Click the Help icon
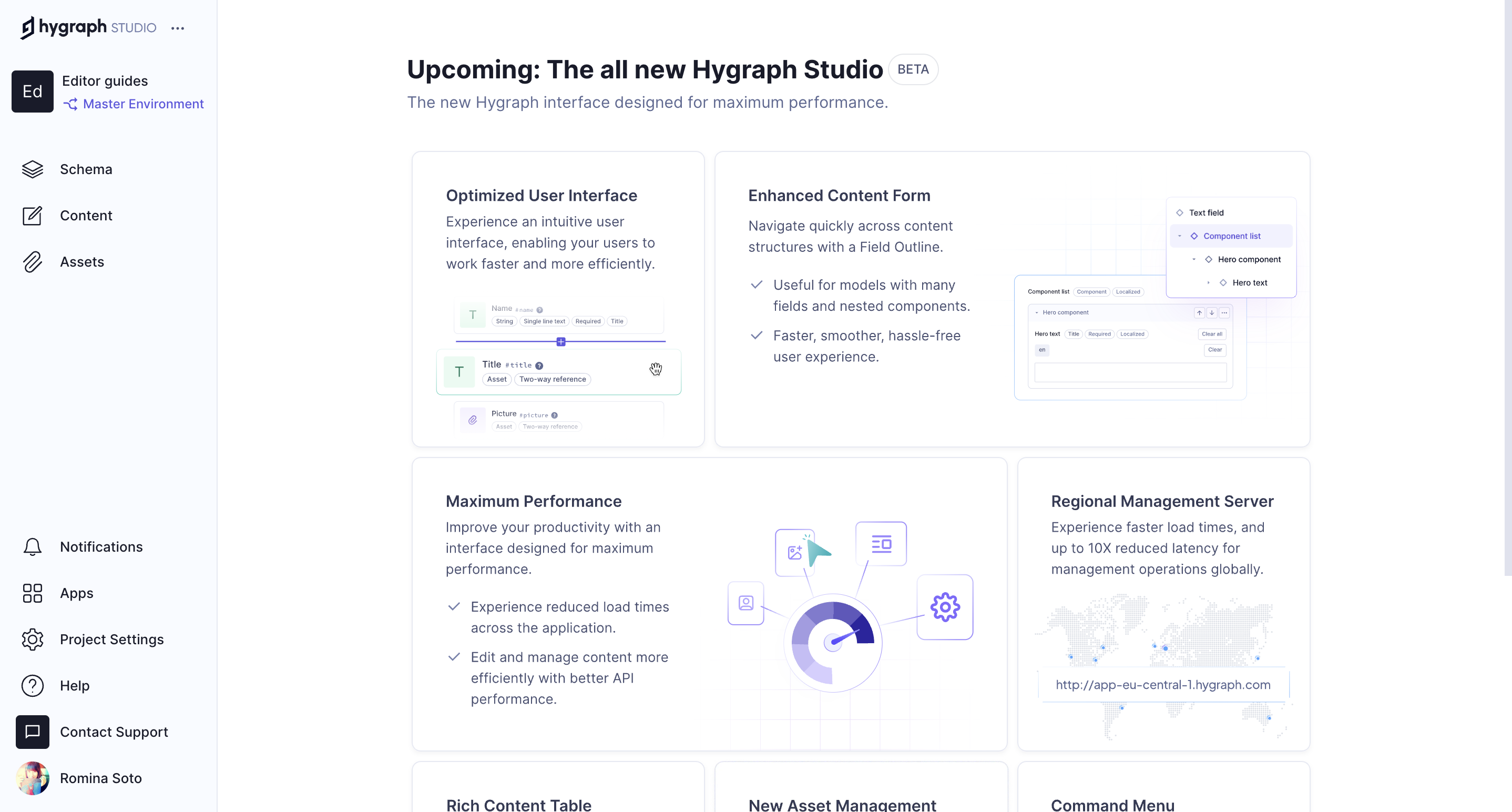Viewport: 1512px width, 812px height. click(34, 685)
